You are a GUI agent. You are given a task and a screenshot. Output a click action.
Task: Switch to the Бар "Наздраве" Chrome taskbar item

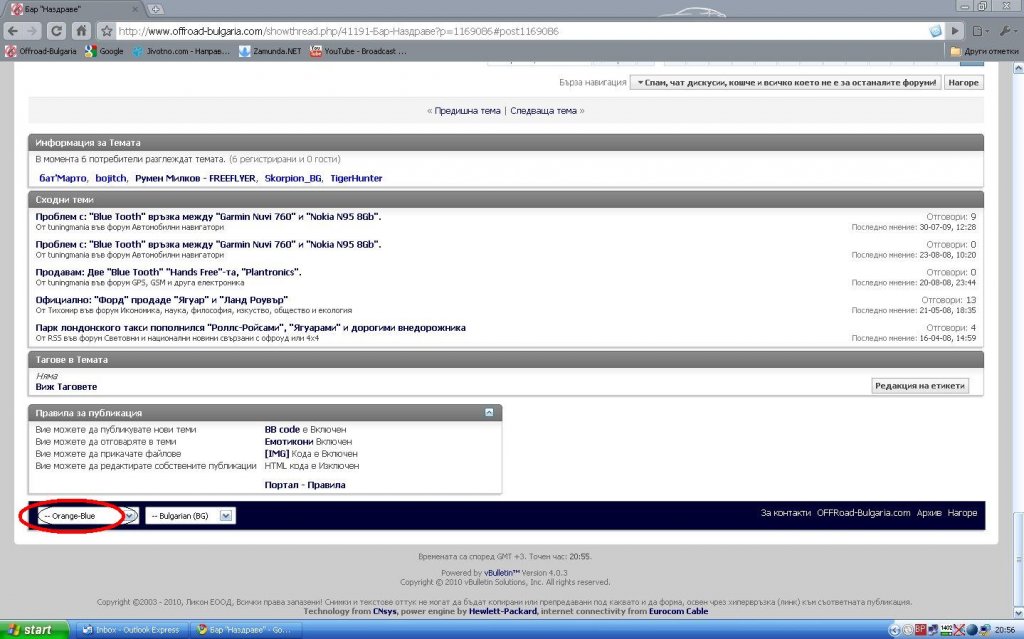[245, 630]
